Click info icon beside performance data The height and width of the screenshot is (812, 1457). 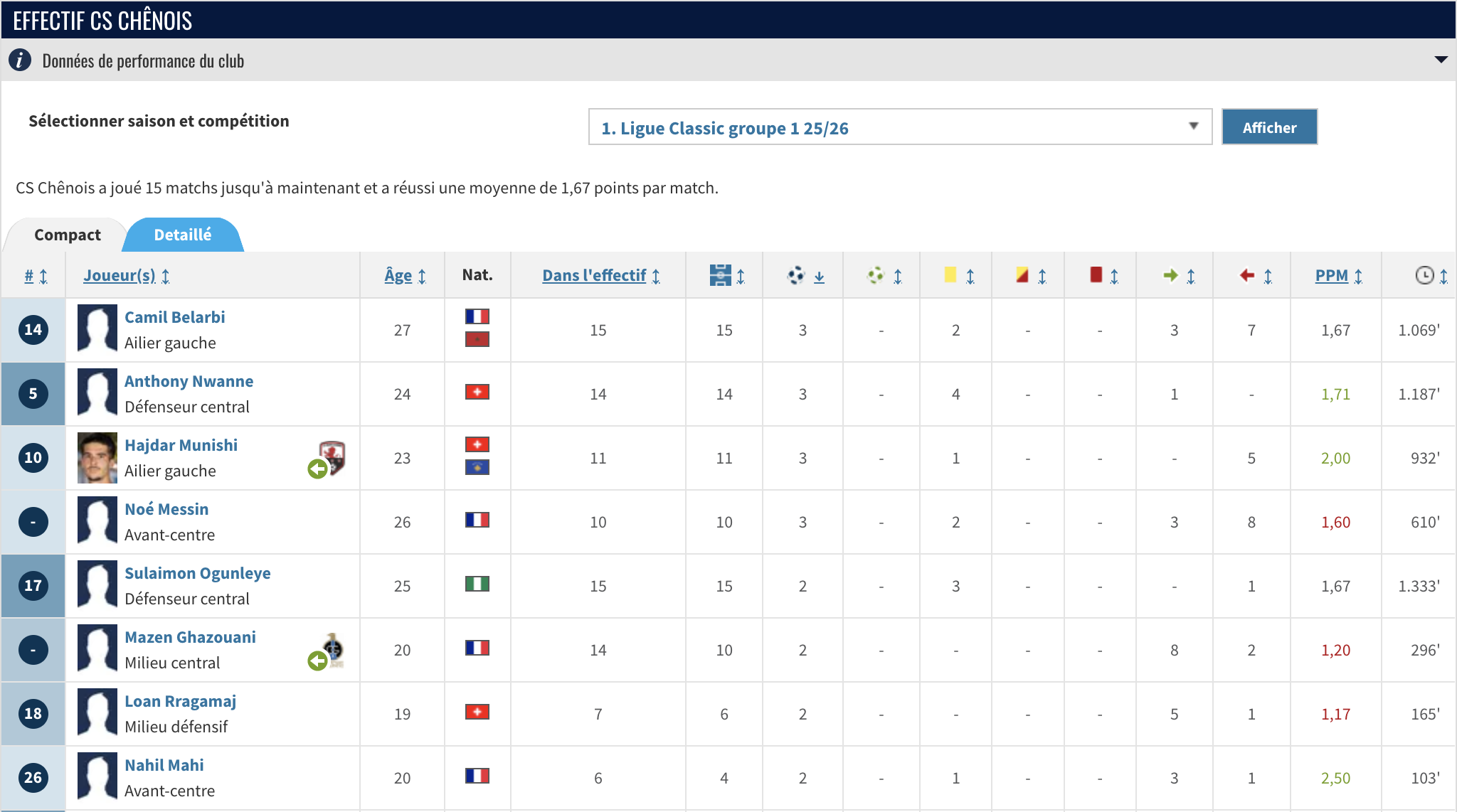[x=20, y=60]
